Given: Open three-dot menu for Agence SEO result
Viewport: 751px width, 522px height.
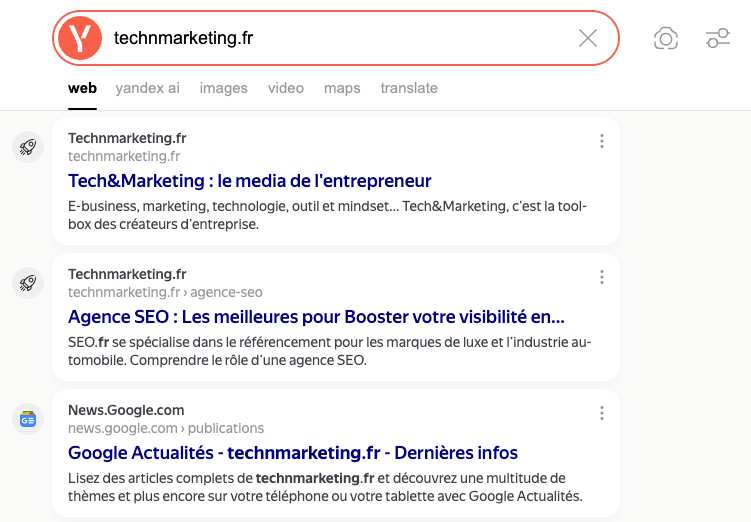Looking at the screenshot, I should coord(602,277).
